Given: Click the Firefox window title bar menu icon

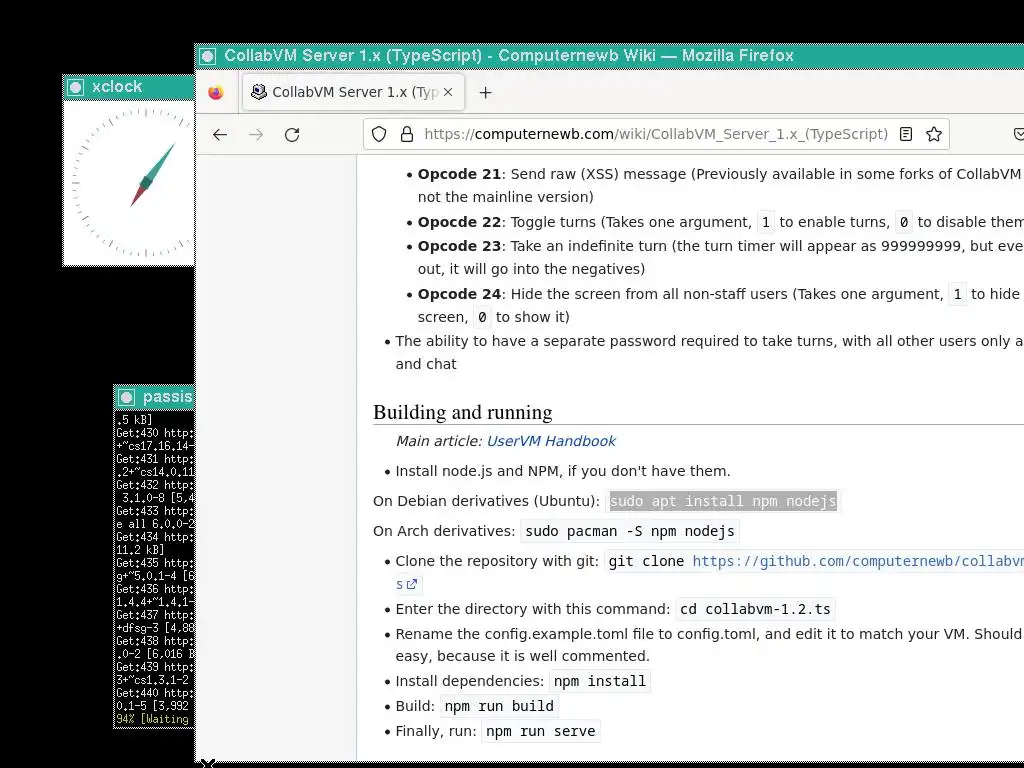Looking at the screenshot, I should [x=208, y=56].
